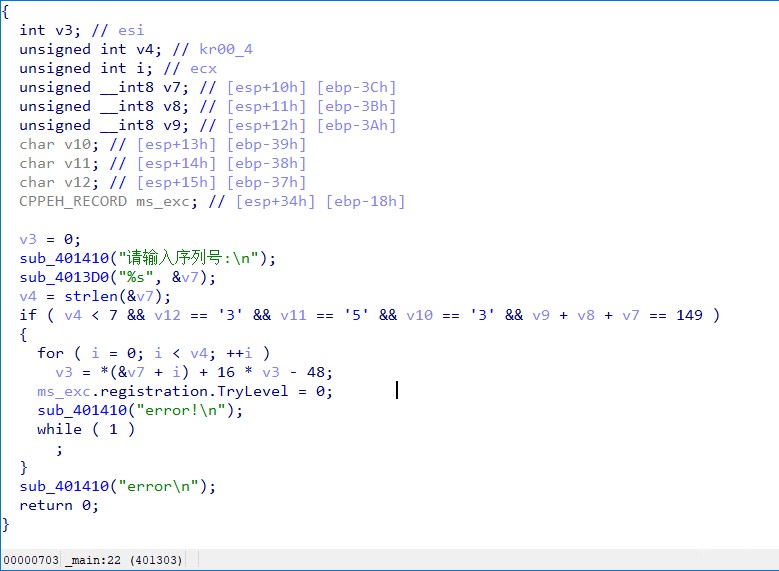The height and width of the screenshot is (571, 779).
Task: Click the 'kr00_4' comment text
Action: tap(226, 49)
